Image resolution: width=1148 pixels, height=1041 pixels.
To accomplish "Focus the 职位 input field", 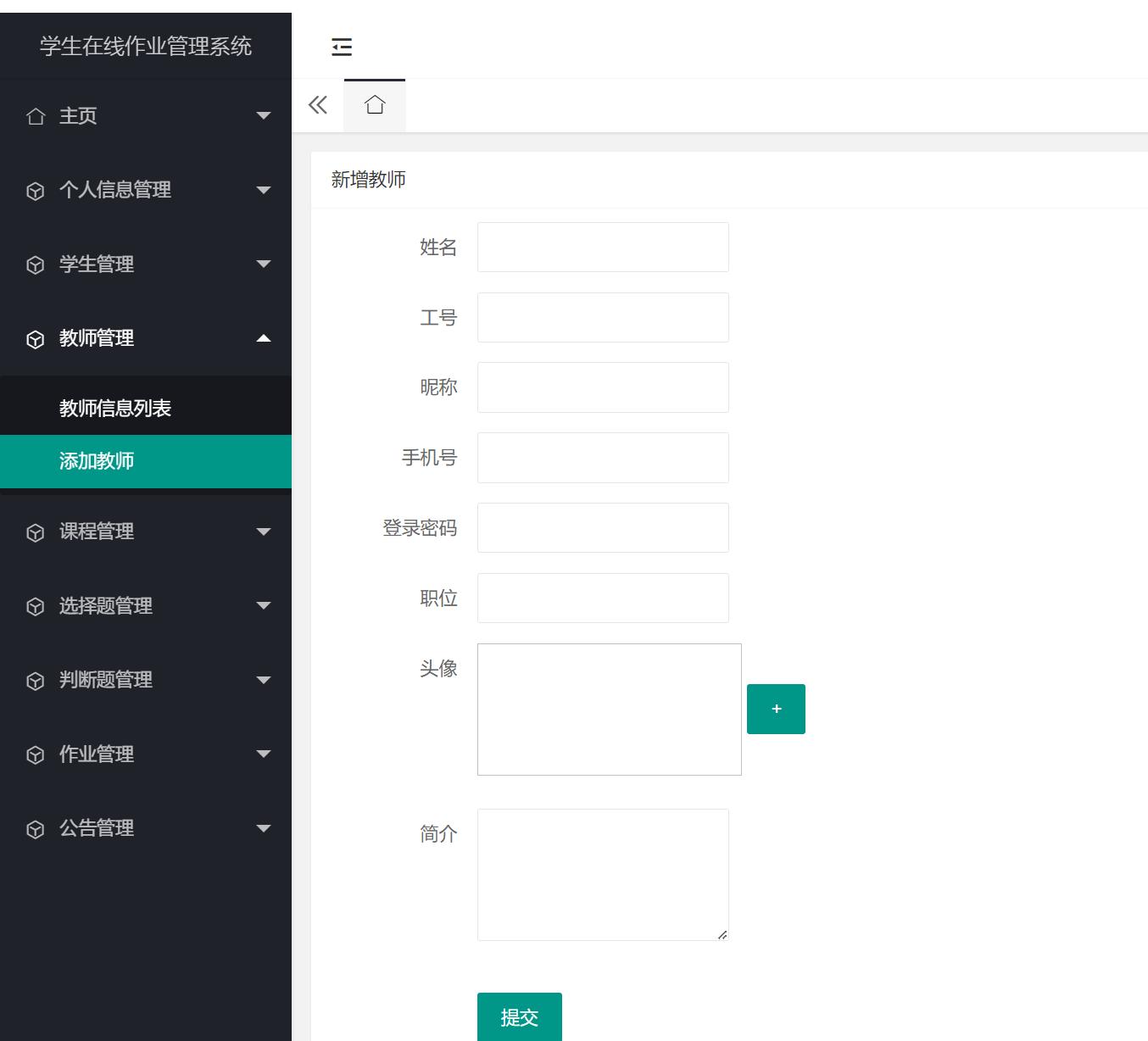I will tap(603, 598).
